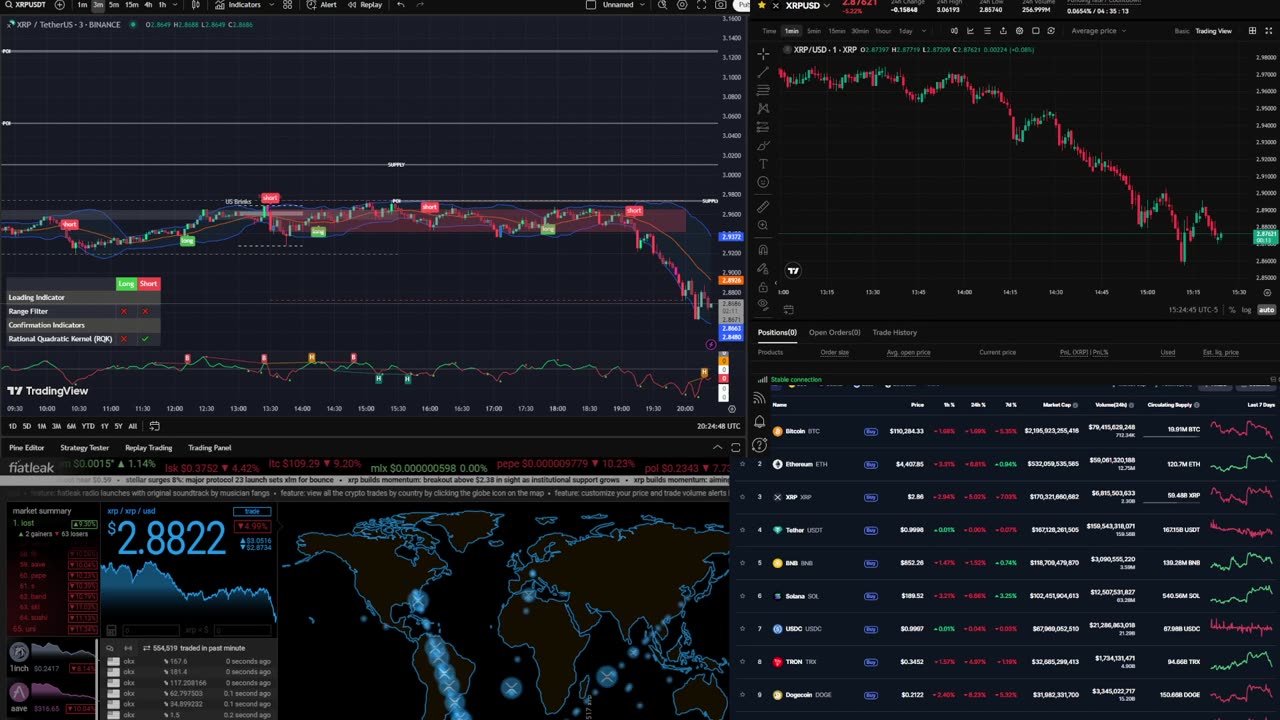Select the 15min interval on the XRPUSD chart
1280x720 pixels.
(836, 31)
